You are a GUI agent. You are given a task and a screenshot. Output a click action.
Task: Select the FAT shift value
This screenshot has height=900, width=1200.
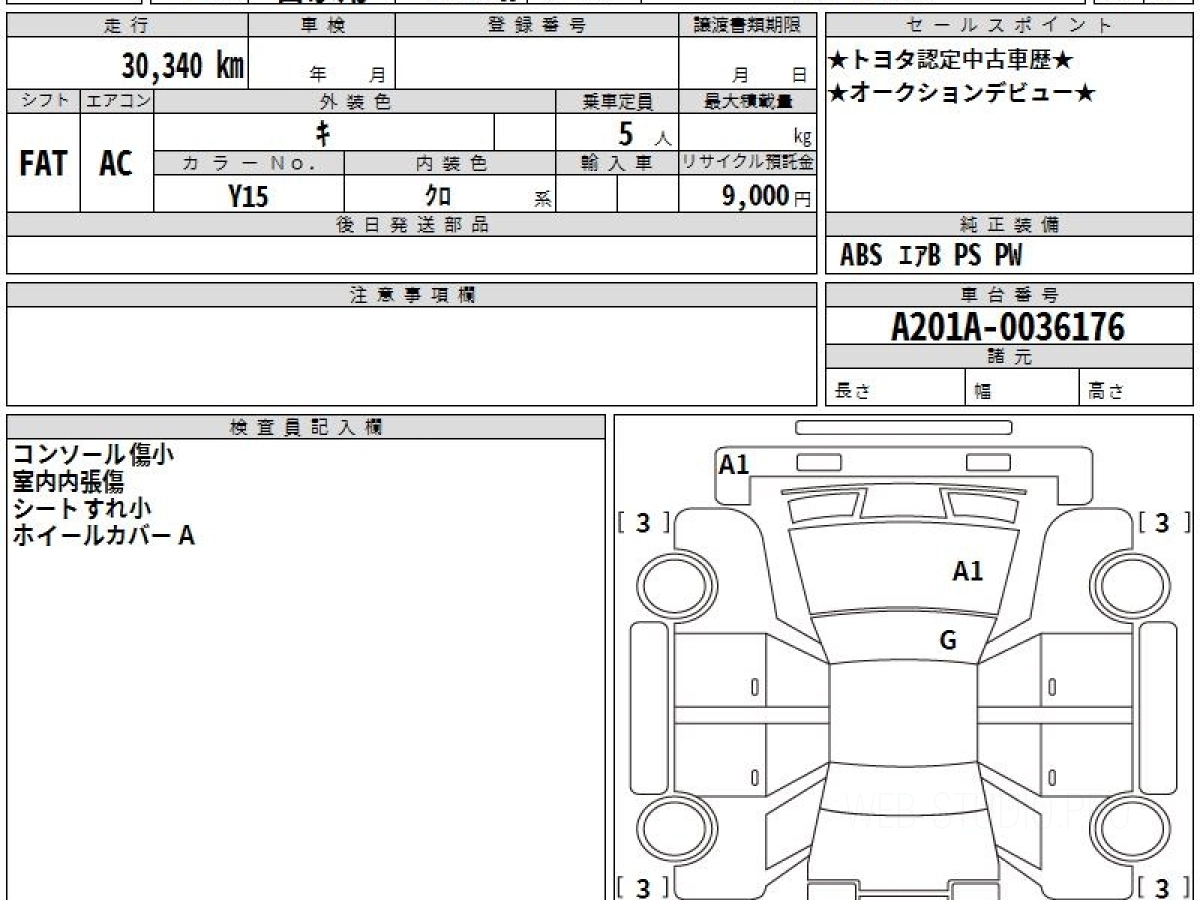pos(43,164)
